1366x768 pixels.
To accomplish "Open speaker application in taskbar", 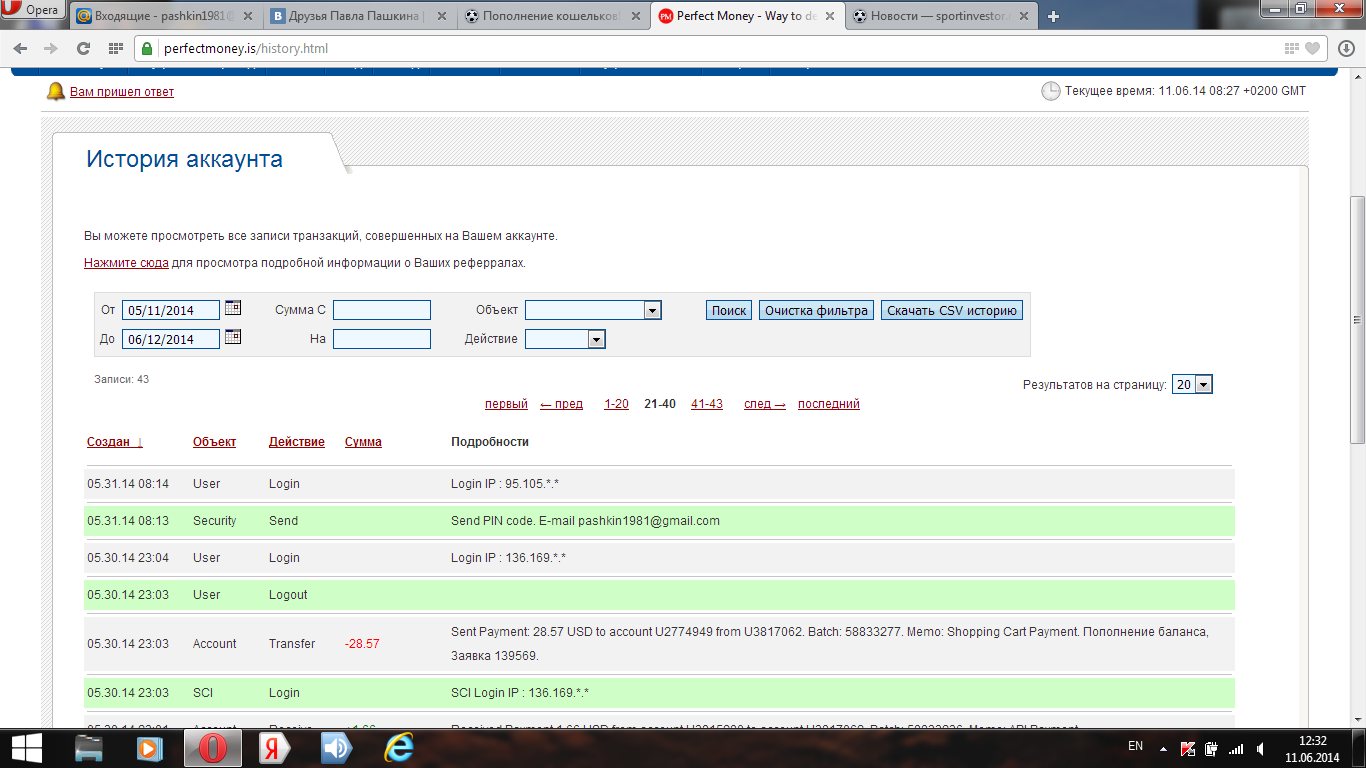I will [x=337, y=747].
